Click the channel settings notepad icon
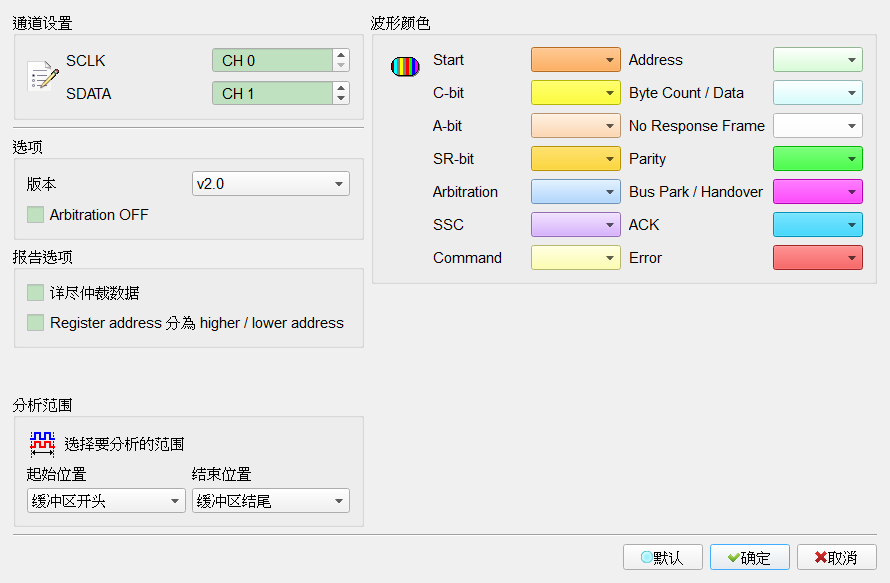 pyautogui.click(x=43, y=76)
